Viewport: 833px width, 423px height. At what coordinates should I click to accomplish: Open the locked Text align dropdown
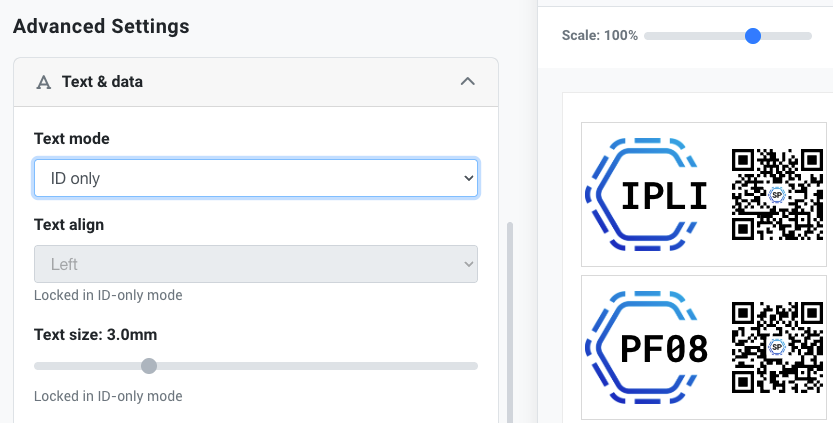coord(256,264)
